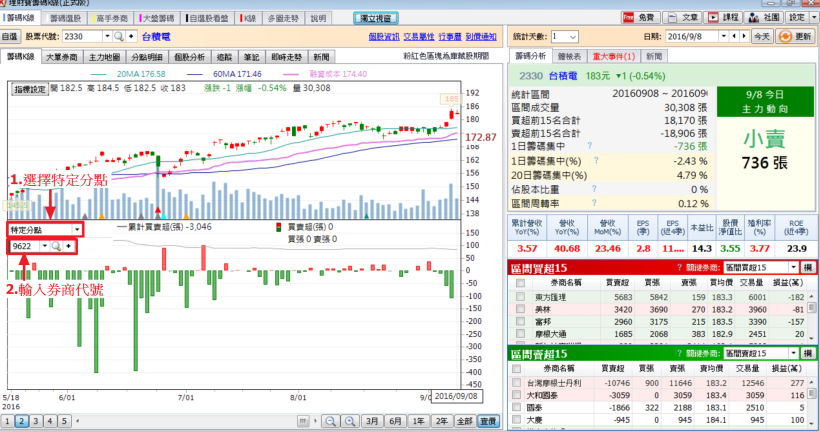Open the 個股資訊 link

(384, 37)
